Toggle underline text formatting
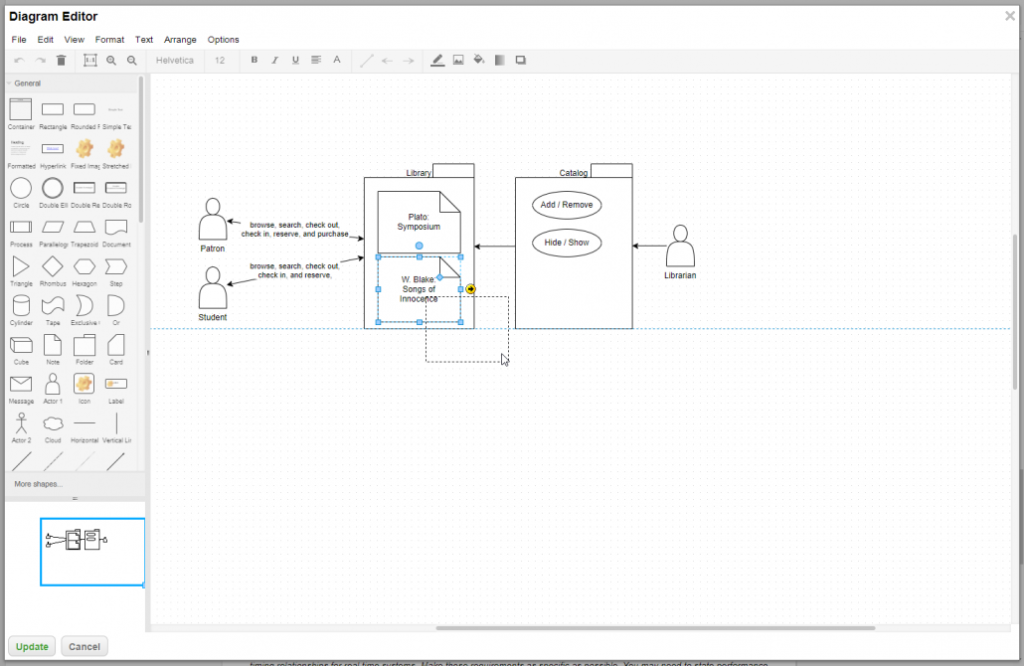Screen dimensions: 1024x666 point(295,60)
